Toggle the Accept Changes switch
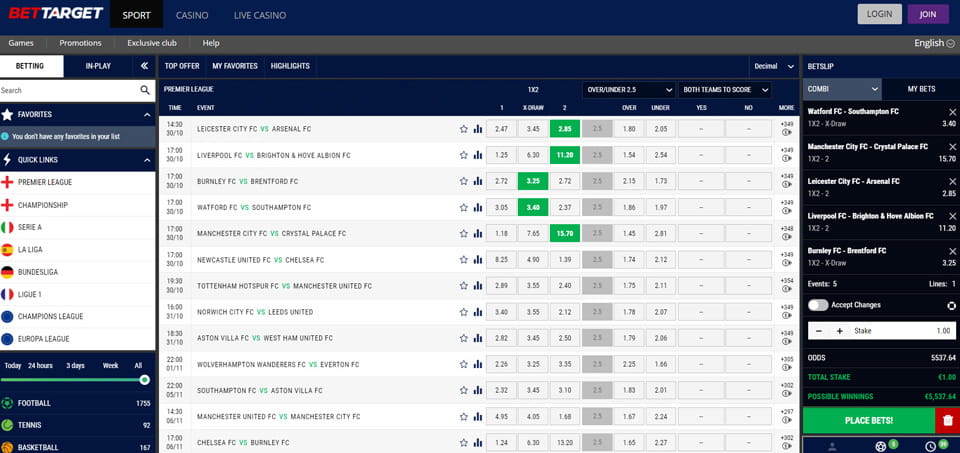 point(818,305)
